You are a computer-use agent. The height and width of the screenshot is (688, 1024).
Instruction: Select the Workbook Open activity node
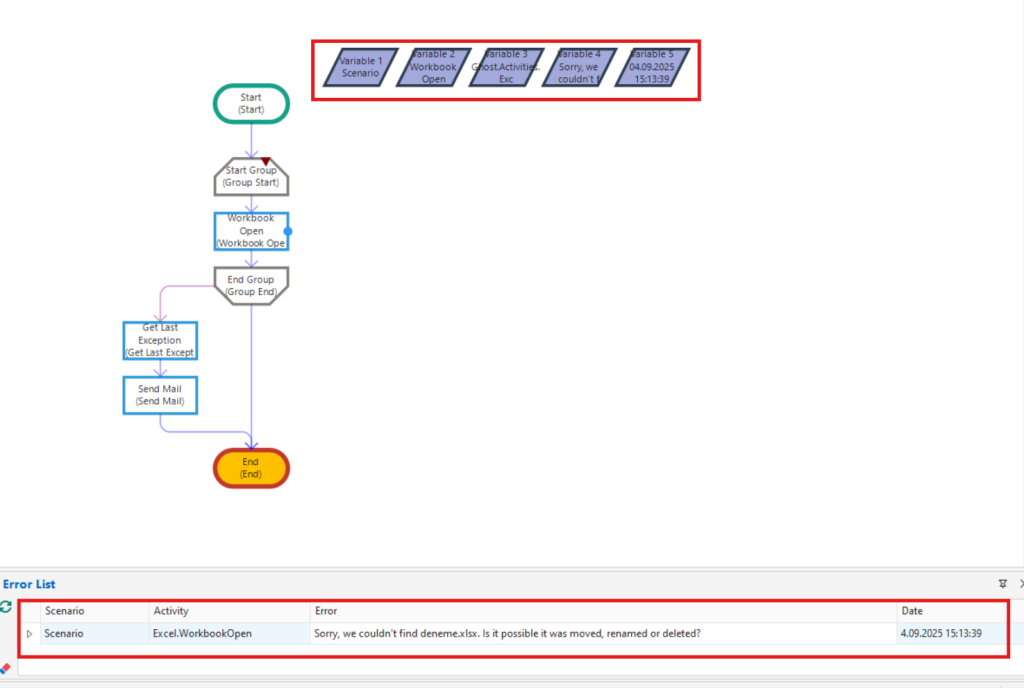251,231
